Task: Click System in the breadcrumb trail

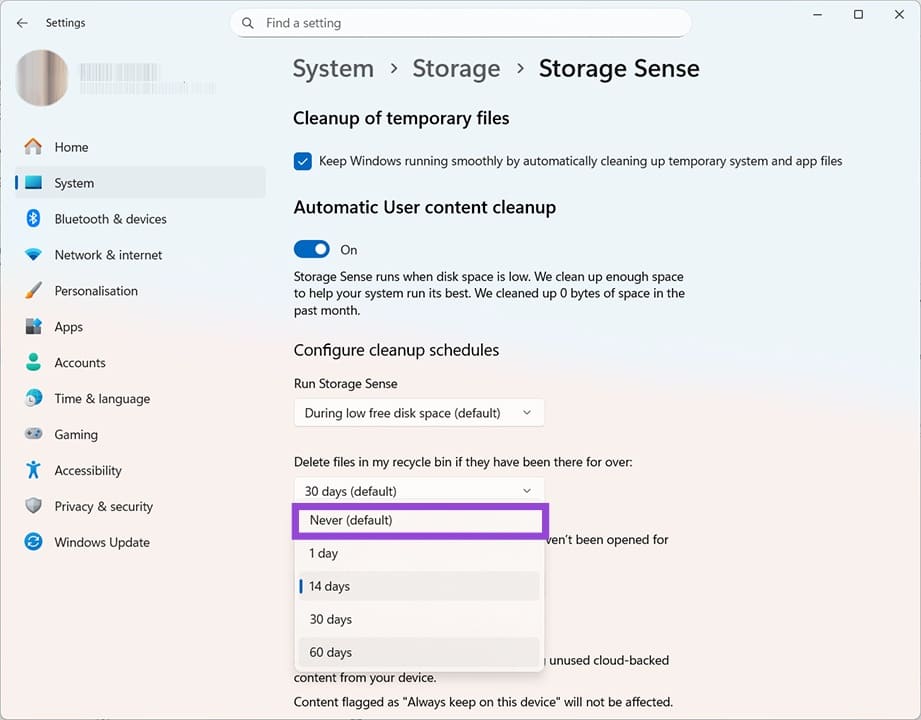Action: click(x=333, y=68)
